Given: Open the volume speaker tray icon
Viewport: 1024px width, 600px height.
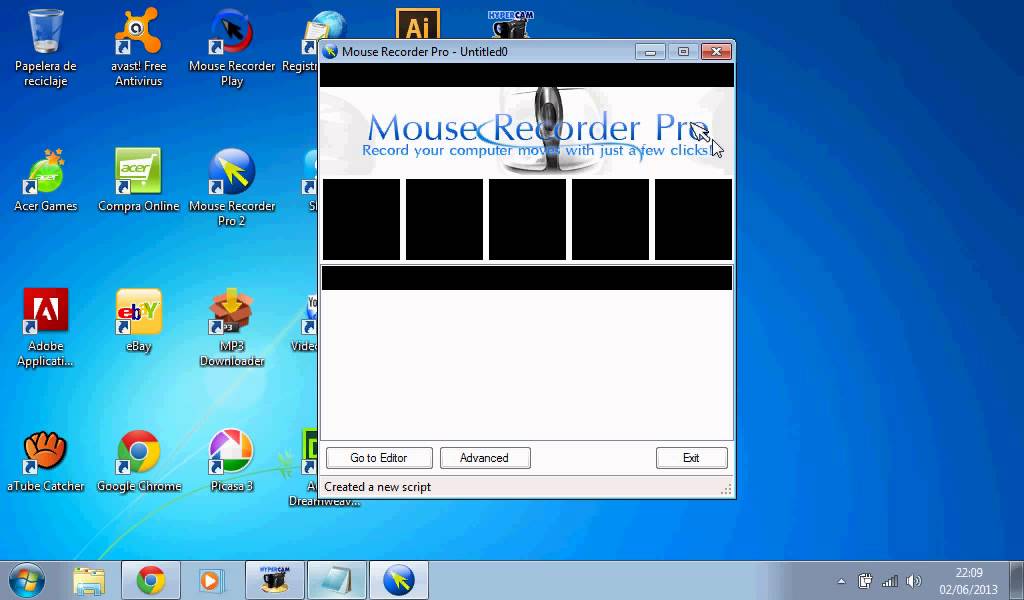Looking at the screenshot, I should pyautogui.click(x=914, y=580).
